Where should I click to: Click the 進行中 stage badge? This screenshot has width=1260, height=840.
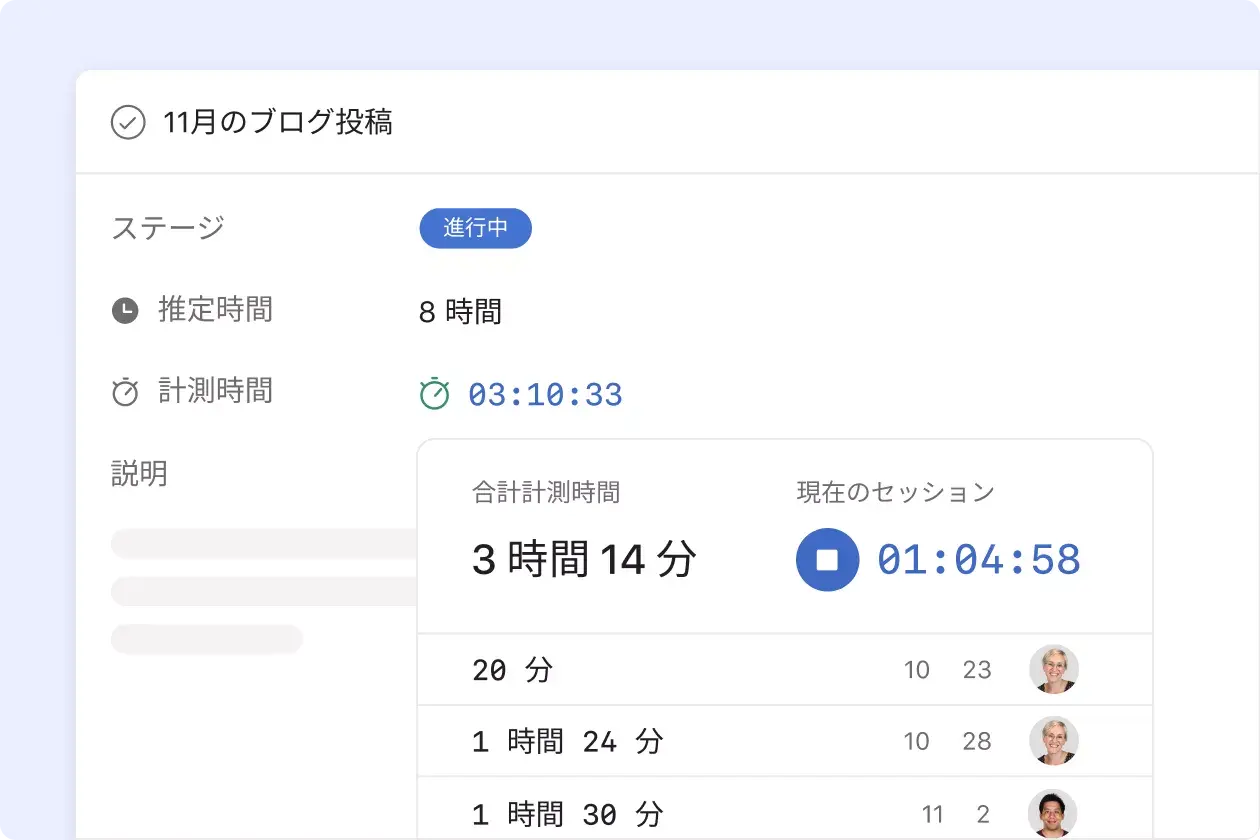[475, 228]
